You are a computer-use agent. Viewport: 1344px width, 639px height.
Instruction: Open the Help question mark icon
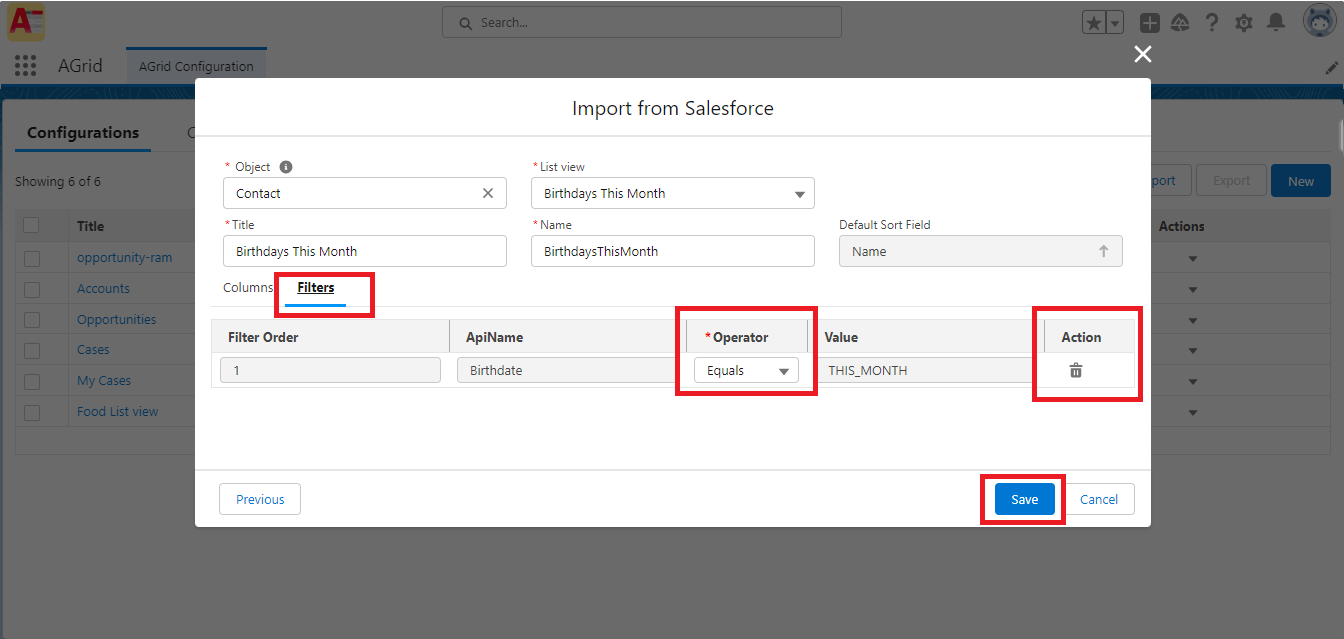tap(1212, 23)
